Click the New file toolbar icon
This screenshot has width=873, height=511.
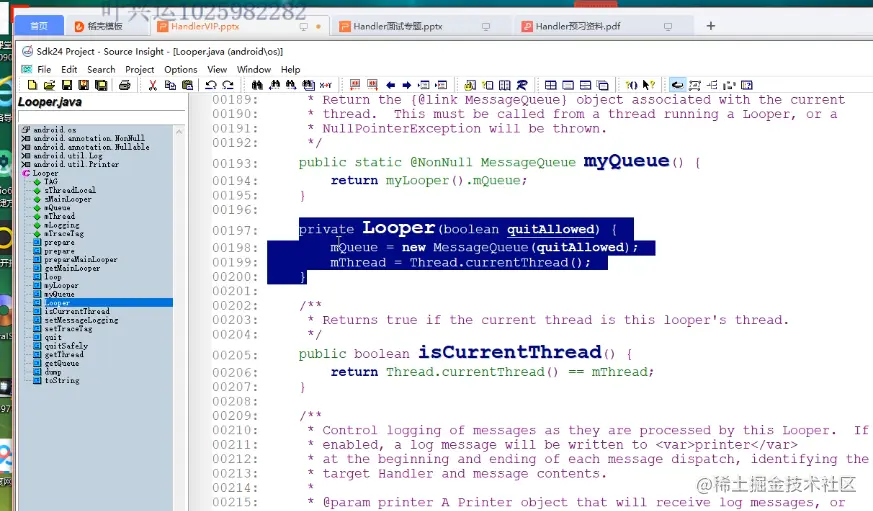[32, 85]
